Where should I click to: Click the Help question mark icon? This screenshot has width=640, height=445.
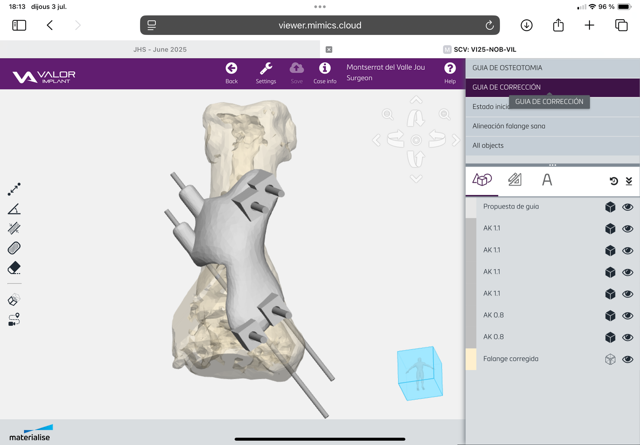click(450, 73)
